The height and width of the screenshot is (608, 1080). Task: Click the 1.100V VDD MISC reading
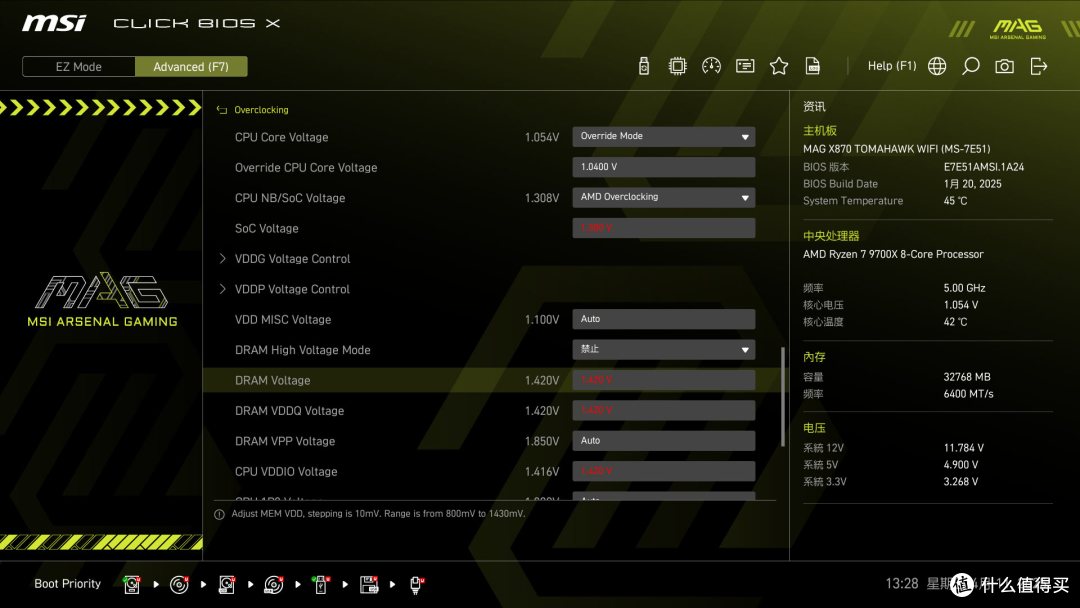[x=541, y=319]
